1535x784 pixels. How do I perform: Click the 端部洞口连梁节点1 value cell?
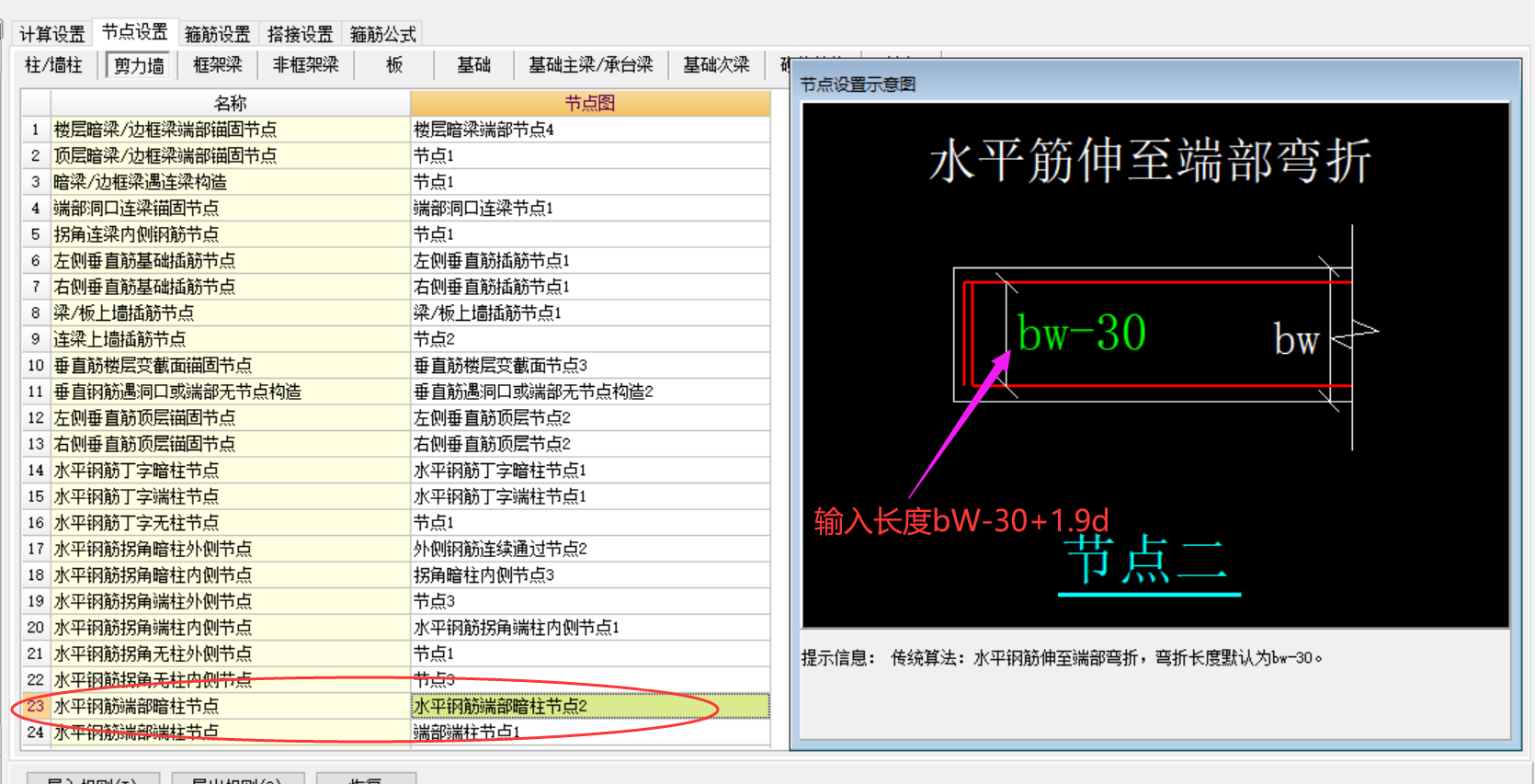tap(590, 208)
